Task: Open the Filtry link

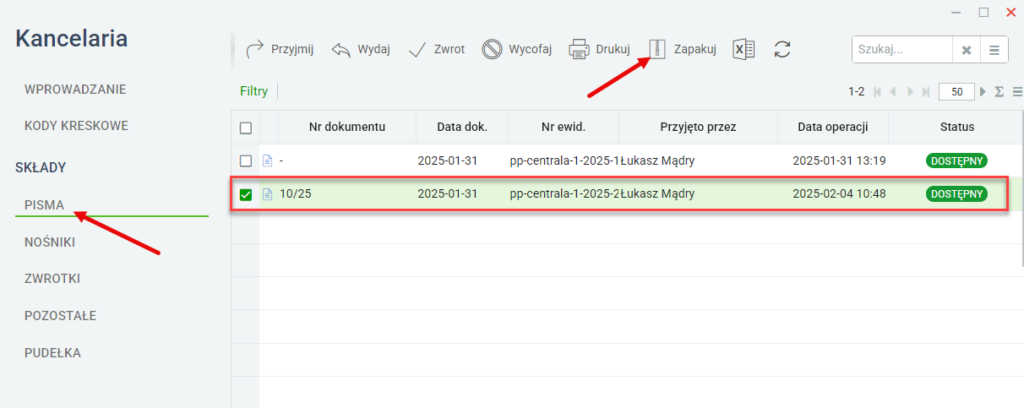Action: coord(254,91)
